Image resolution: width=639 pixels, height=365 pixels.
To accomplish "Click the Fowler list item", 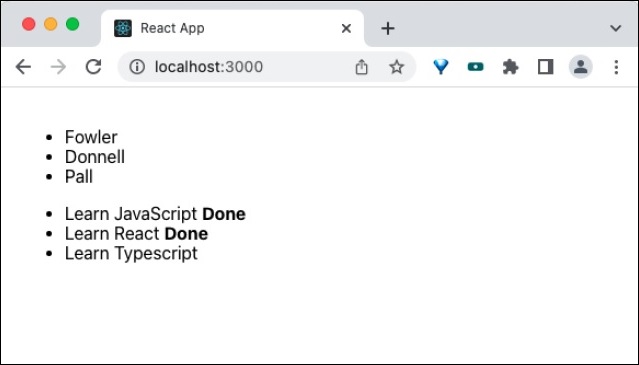I will tap(91, 137).
